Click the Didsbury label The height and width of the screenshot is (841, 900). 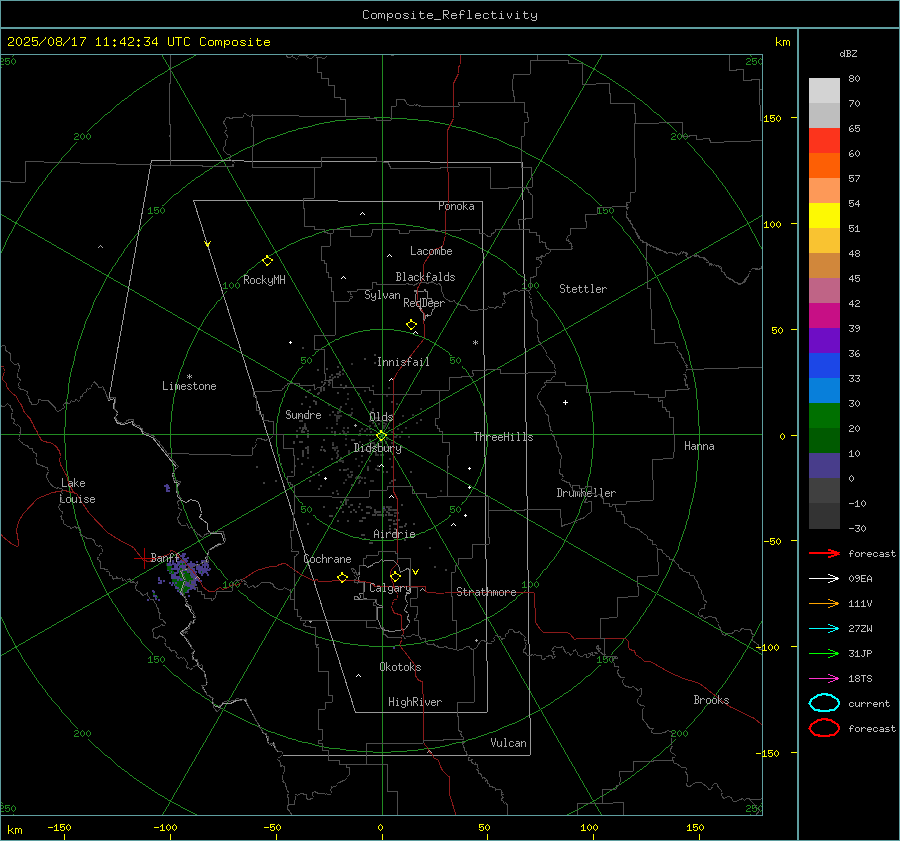pyautogui.click(x=377, y=448)
